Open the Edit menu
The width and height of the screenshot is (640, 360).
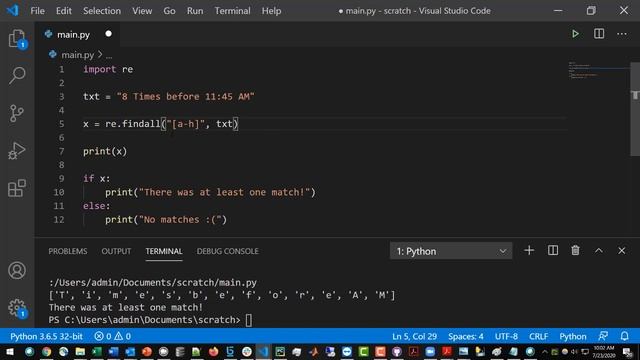(64, 11)
